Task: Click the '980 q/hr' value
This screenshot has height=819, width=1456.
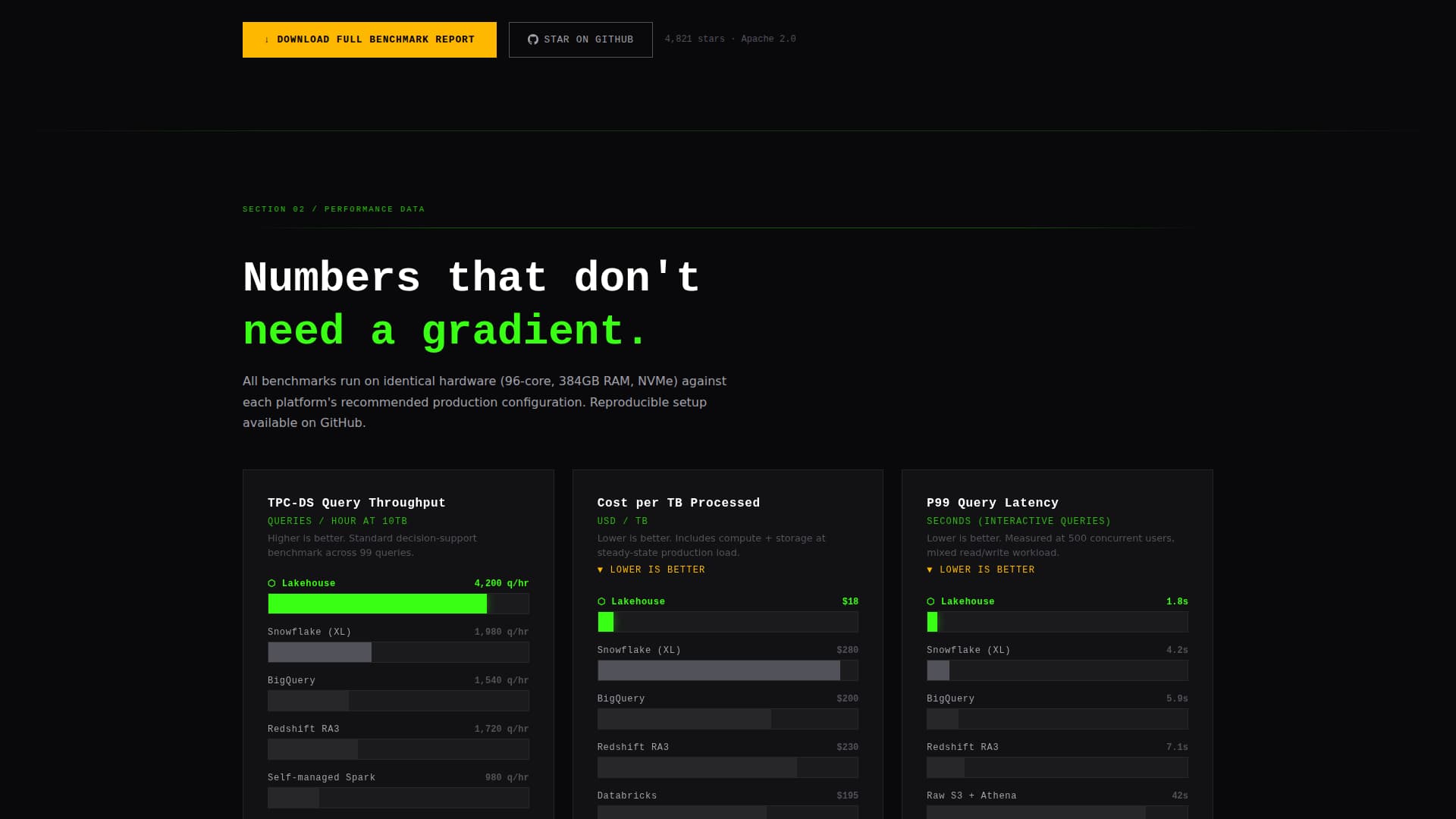Action: tap(507, 777)
